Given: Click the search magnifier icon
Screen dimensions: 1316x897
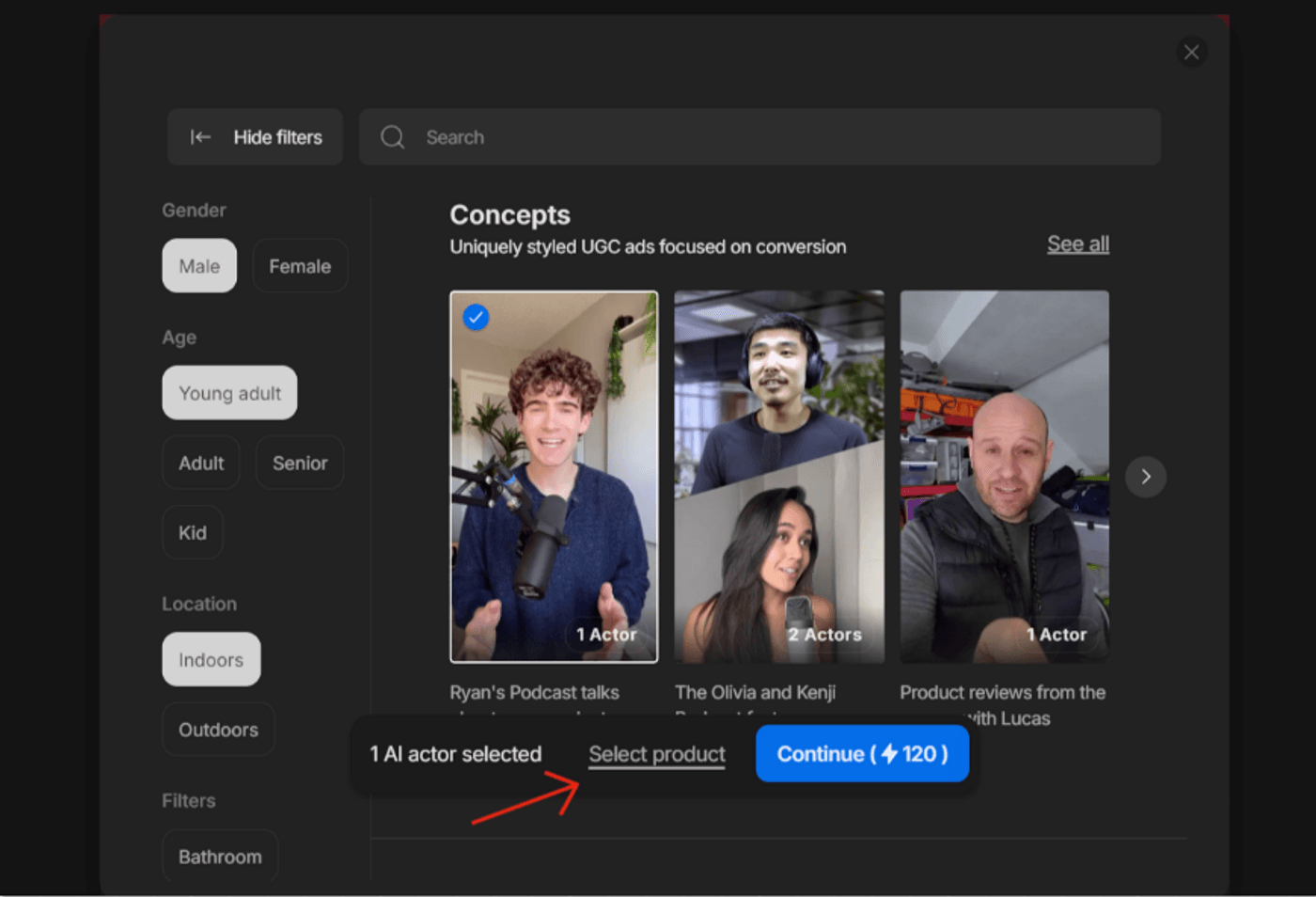Looking at the screenshot, I should click(392, 136).
